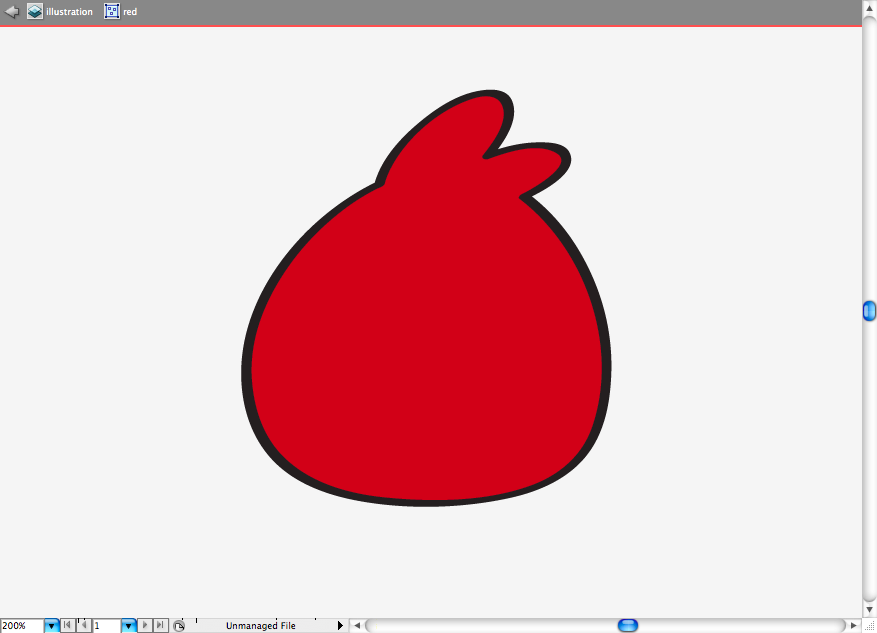Select the red breadcrumb label

130,12
